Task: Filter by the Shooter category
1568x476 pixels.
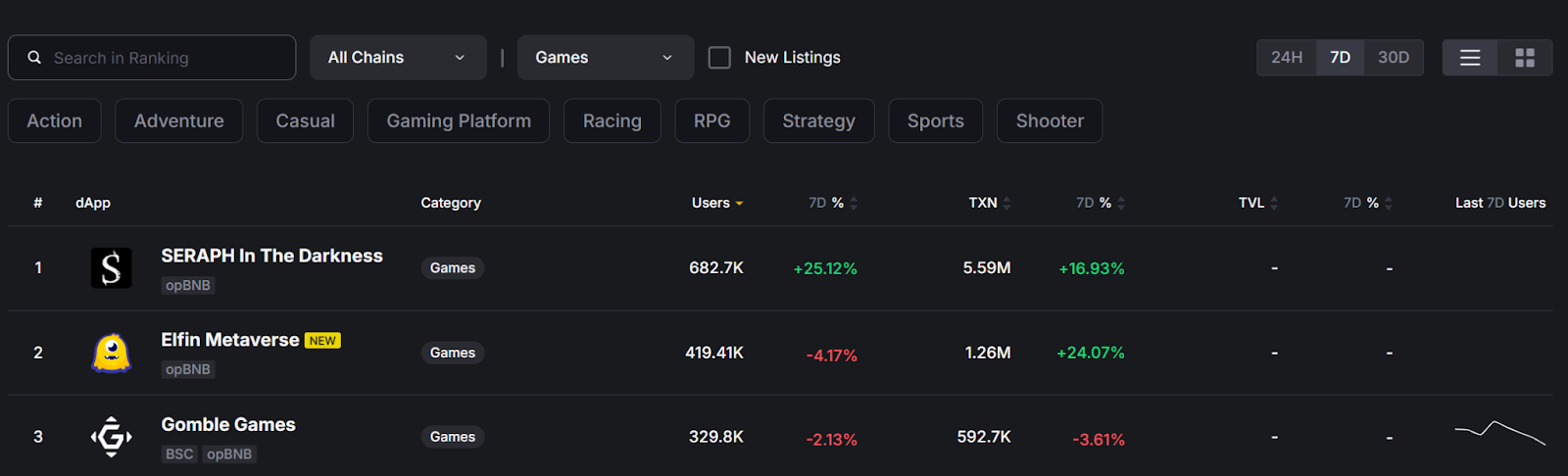Action: (x=1049, y=120)
